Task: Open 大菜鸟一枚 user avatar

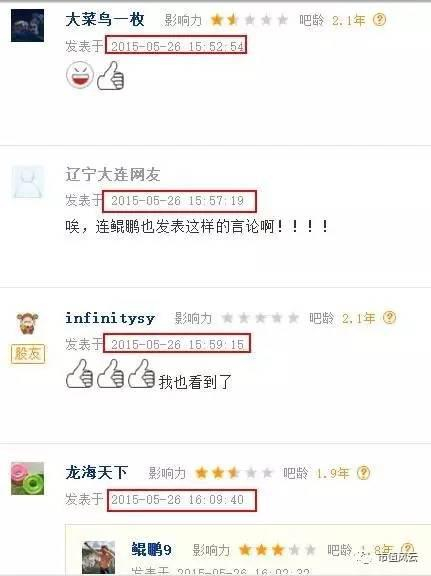Action: pos(27,26)
